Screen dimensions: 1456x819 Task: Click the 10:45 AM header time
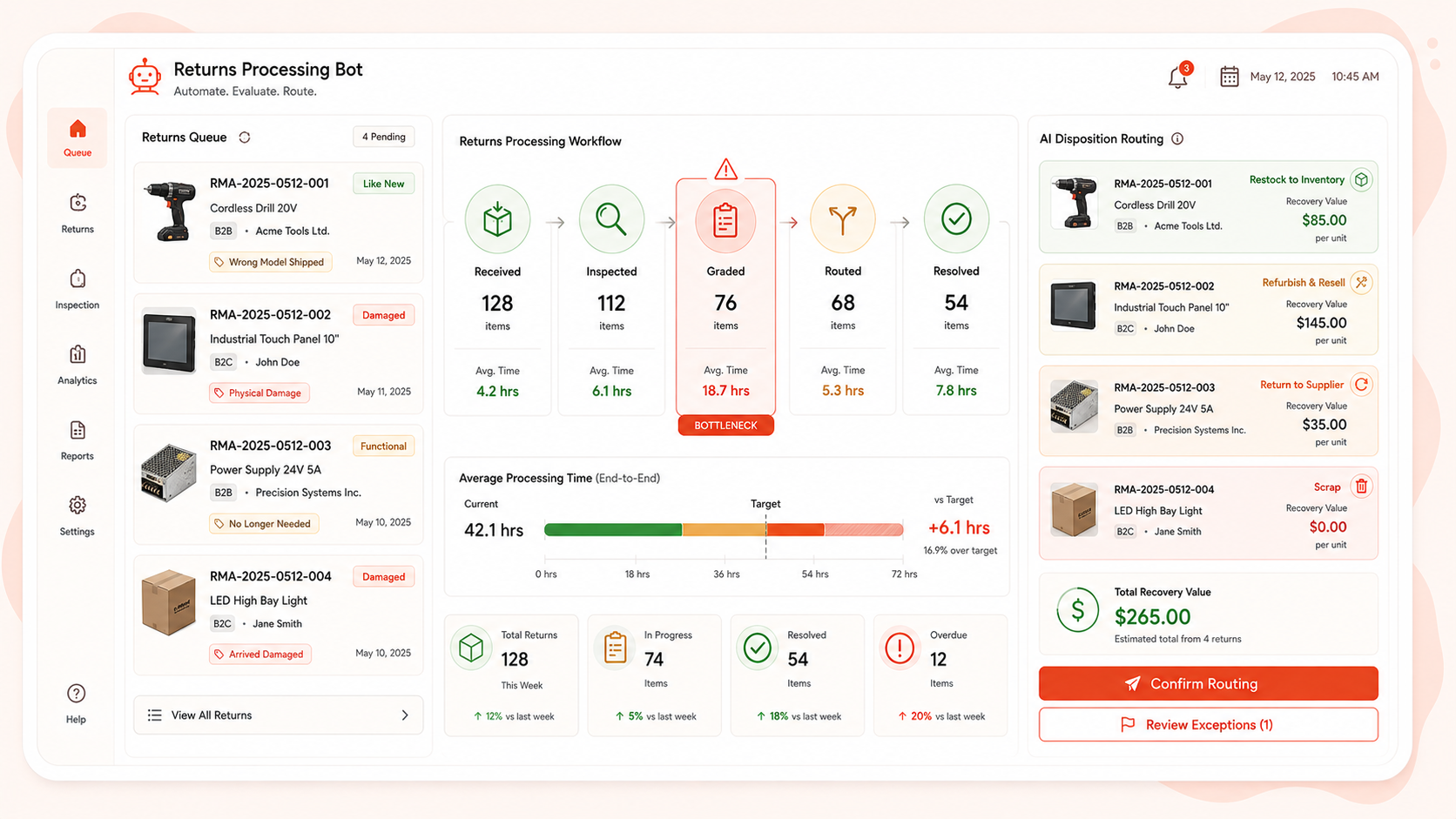tap(1355, 77)
